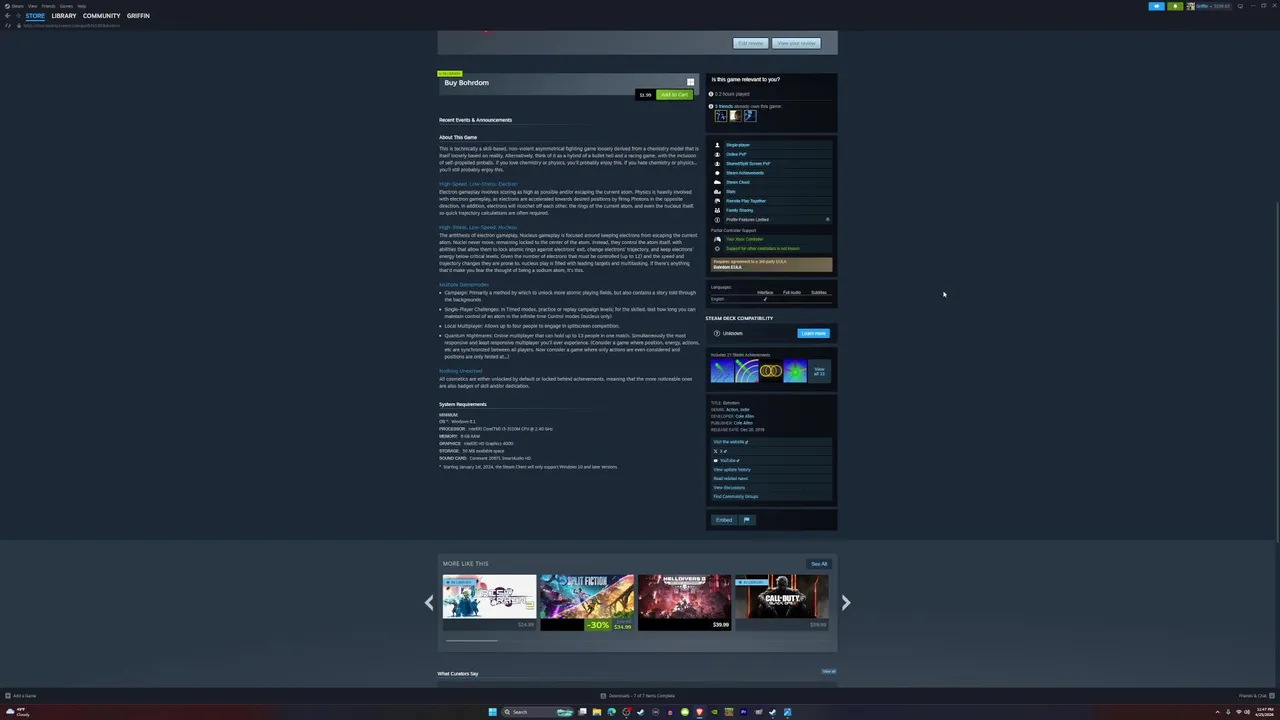
Task: Click the Edit review button
Action: 750,43
